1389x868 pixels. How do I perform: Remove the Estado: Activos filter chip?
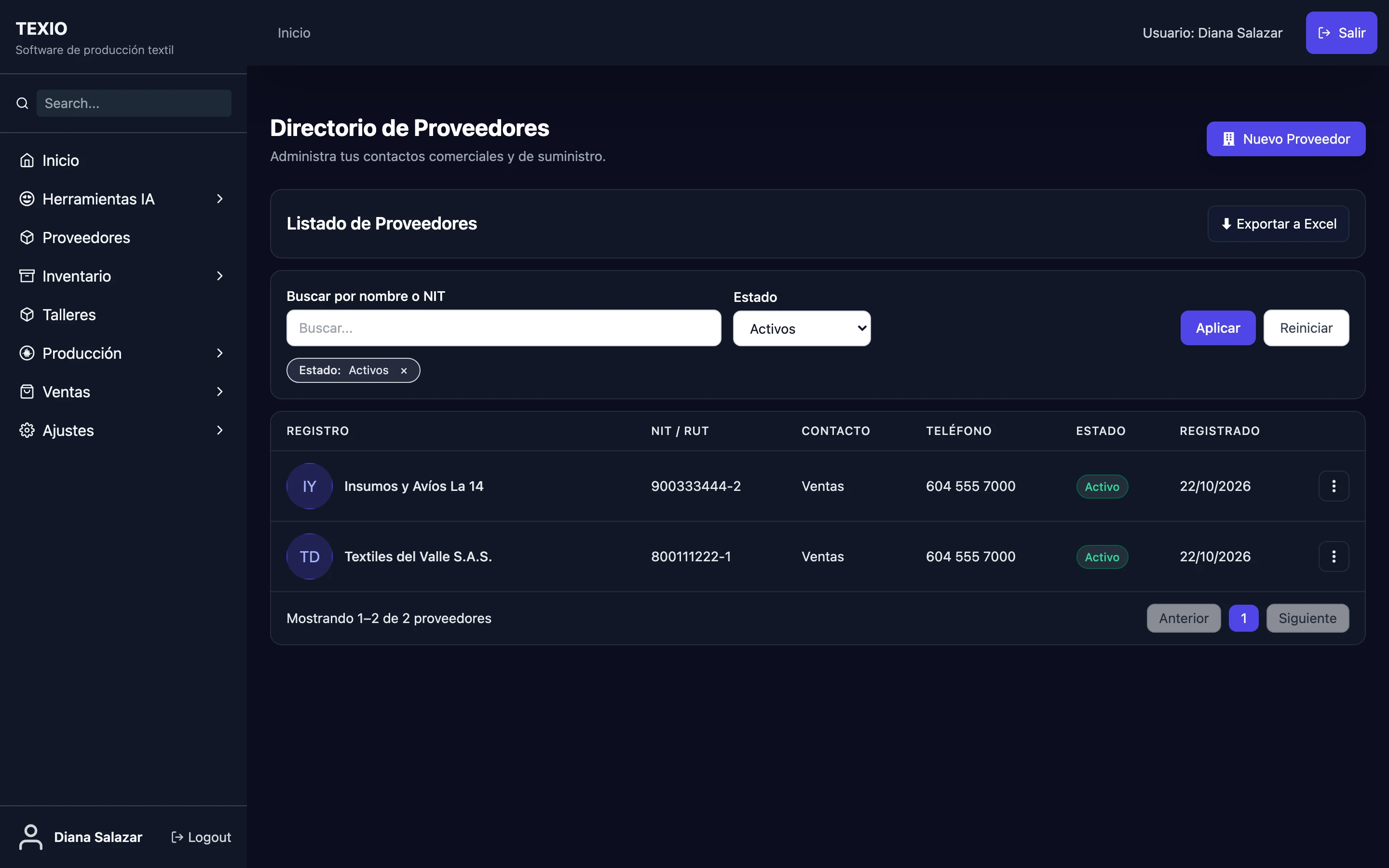point(404,371)
